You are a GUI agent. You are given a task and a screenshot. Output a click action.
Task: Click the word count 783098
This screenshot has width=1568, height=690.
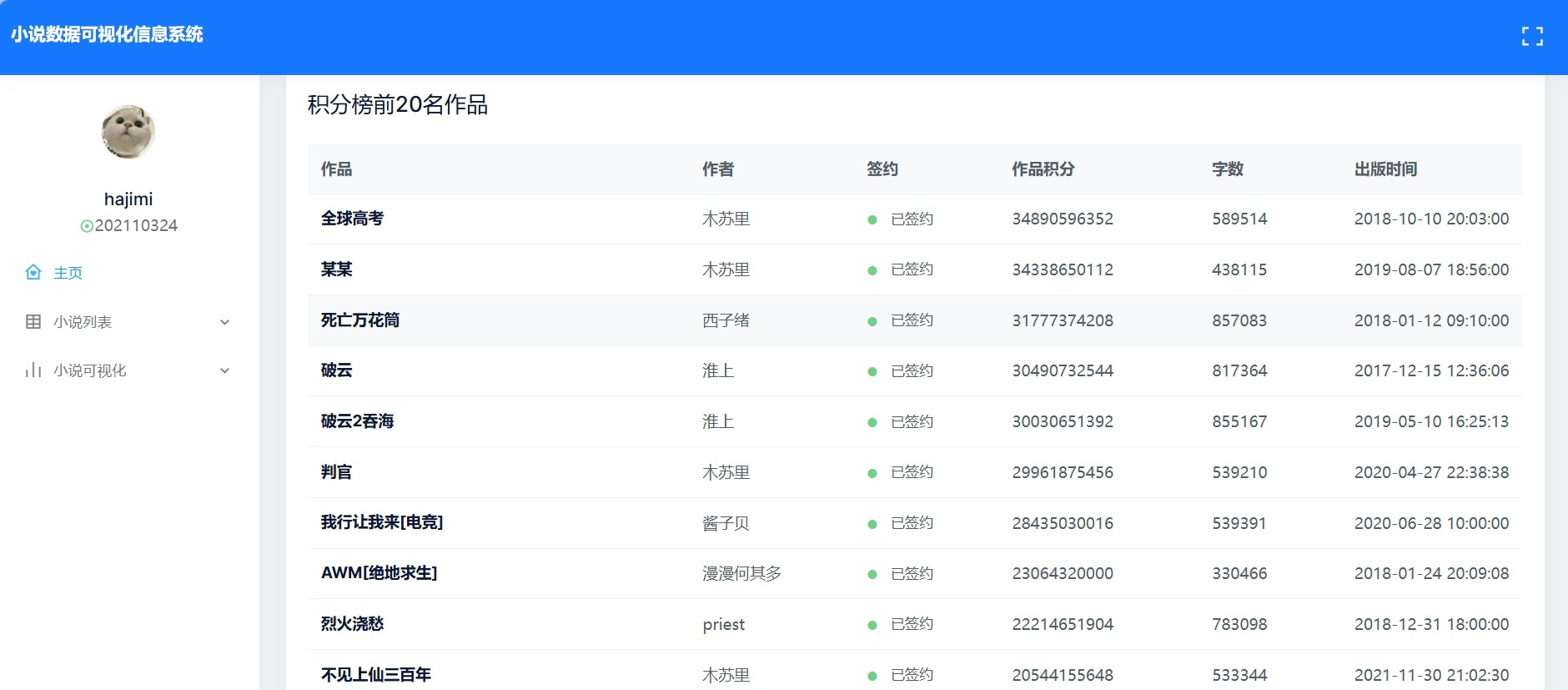pos(1239,624)
